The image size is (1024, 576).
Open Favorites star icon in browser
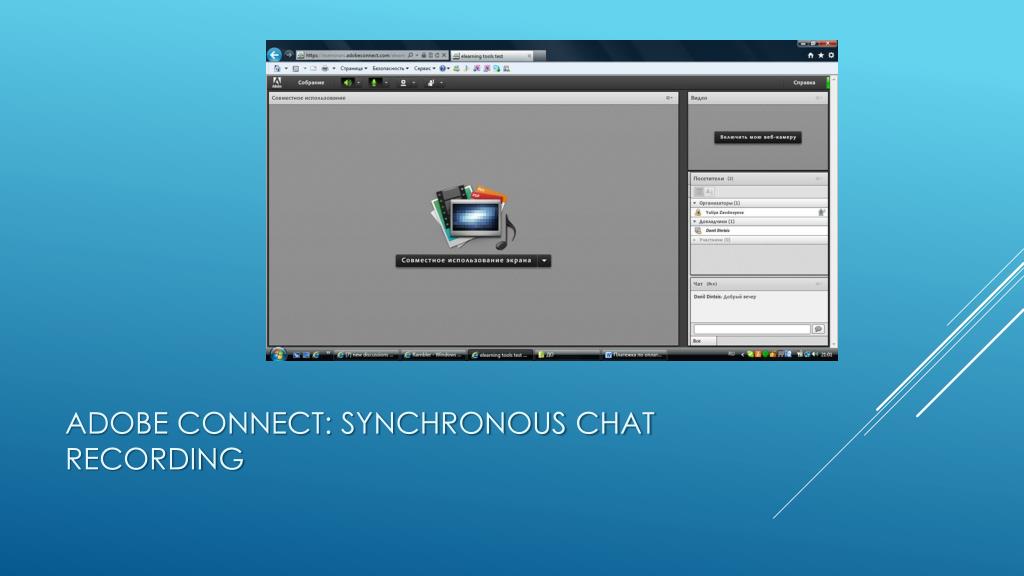[821, 56]
